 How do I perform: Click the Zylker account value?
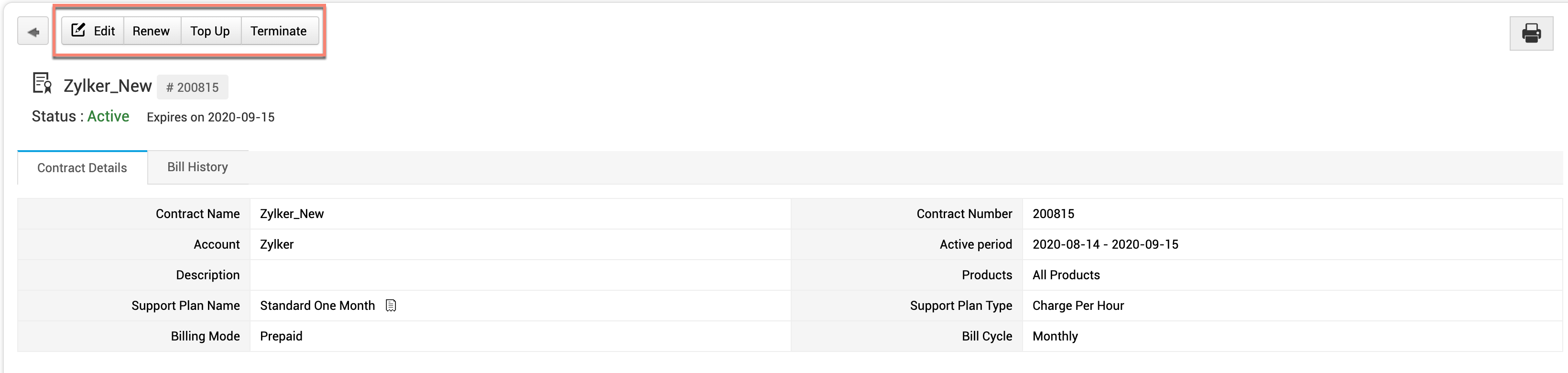277,245
